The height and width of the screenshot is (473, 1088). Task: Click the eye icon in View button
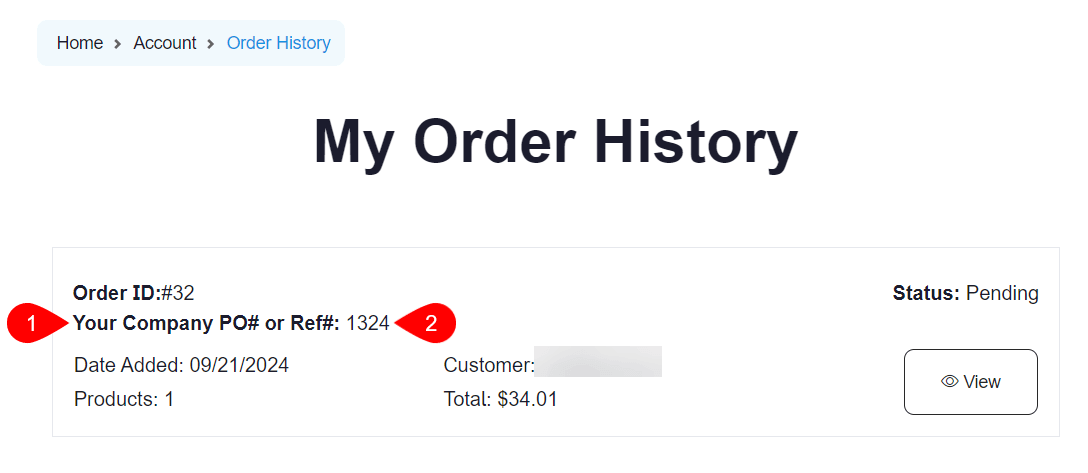pyautogui.click(x=950, y=382)
